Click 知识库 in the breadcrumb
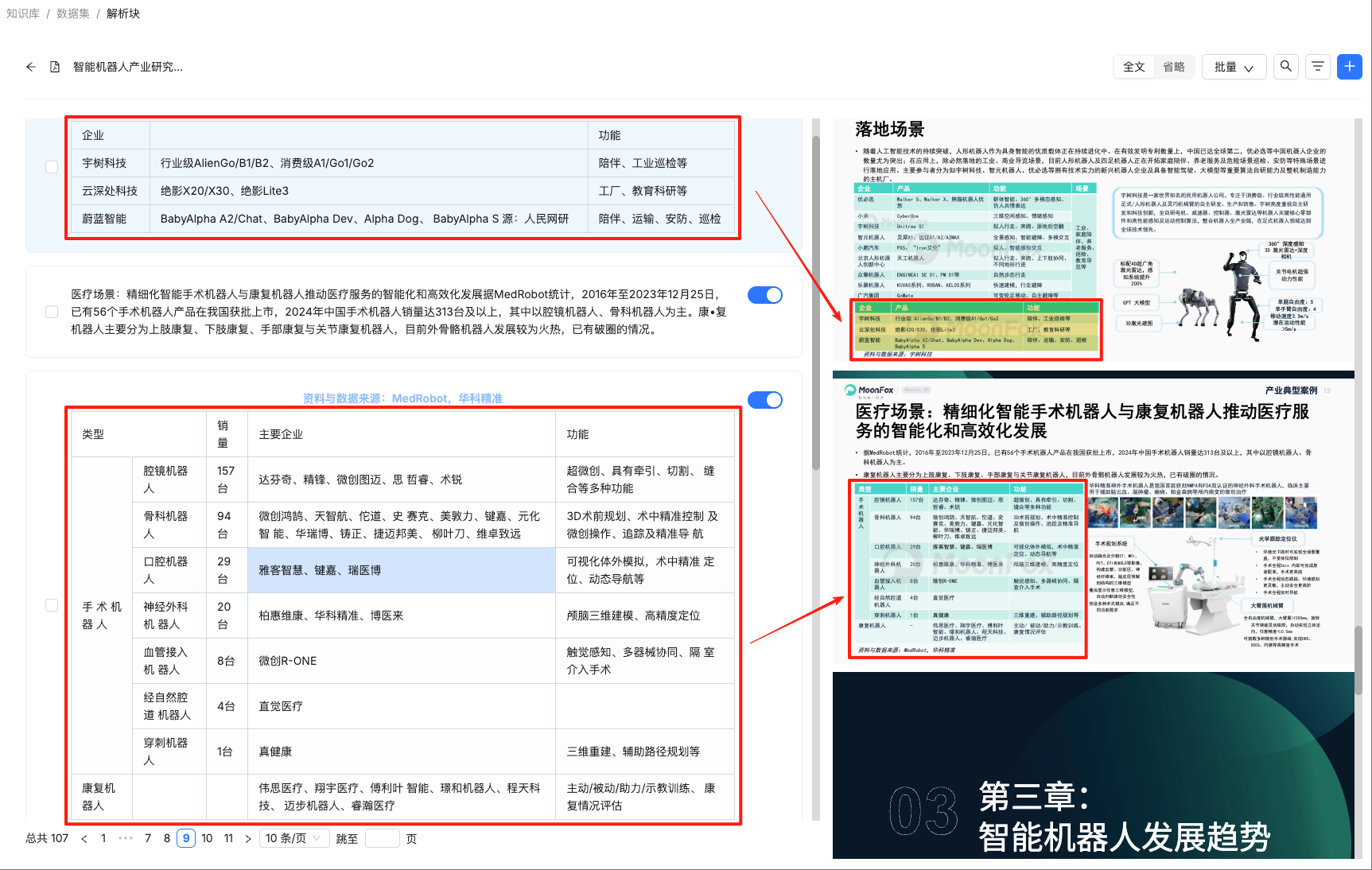Screen dimensions: 1372x870 pyautogui.click(x=23, y=14)
